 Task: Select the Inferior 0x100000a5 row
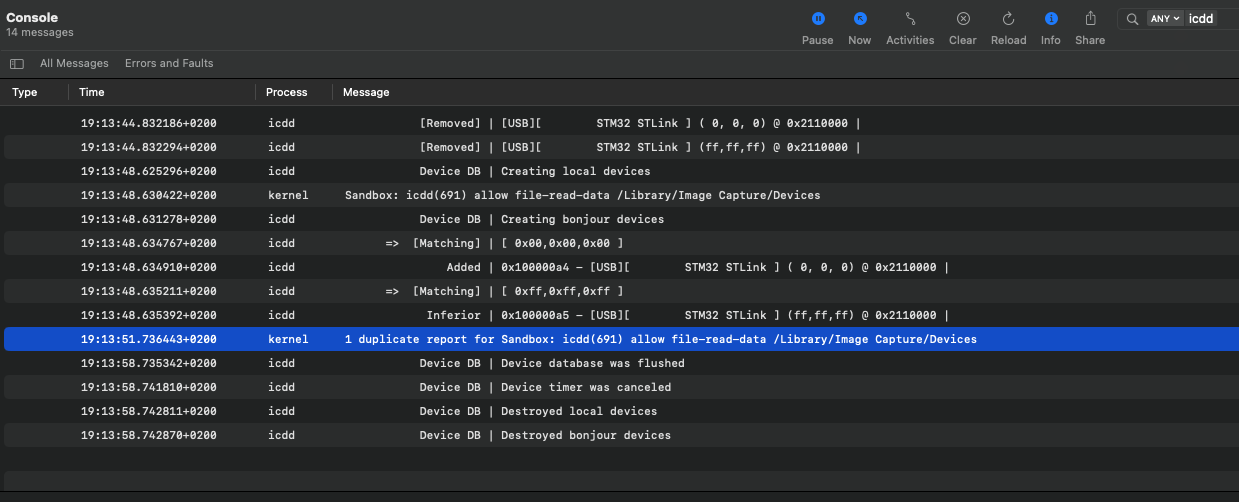pos(621,315)
